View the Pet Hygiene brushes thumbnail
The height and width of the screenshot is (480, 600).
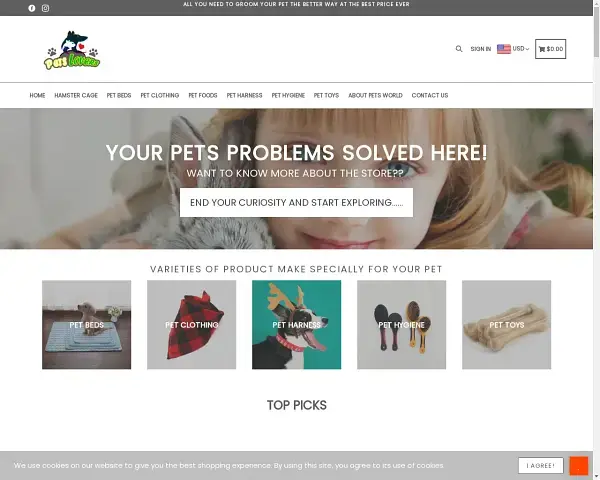pyautogui.click(x=401, y=325)
